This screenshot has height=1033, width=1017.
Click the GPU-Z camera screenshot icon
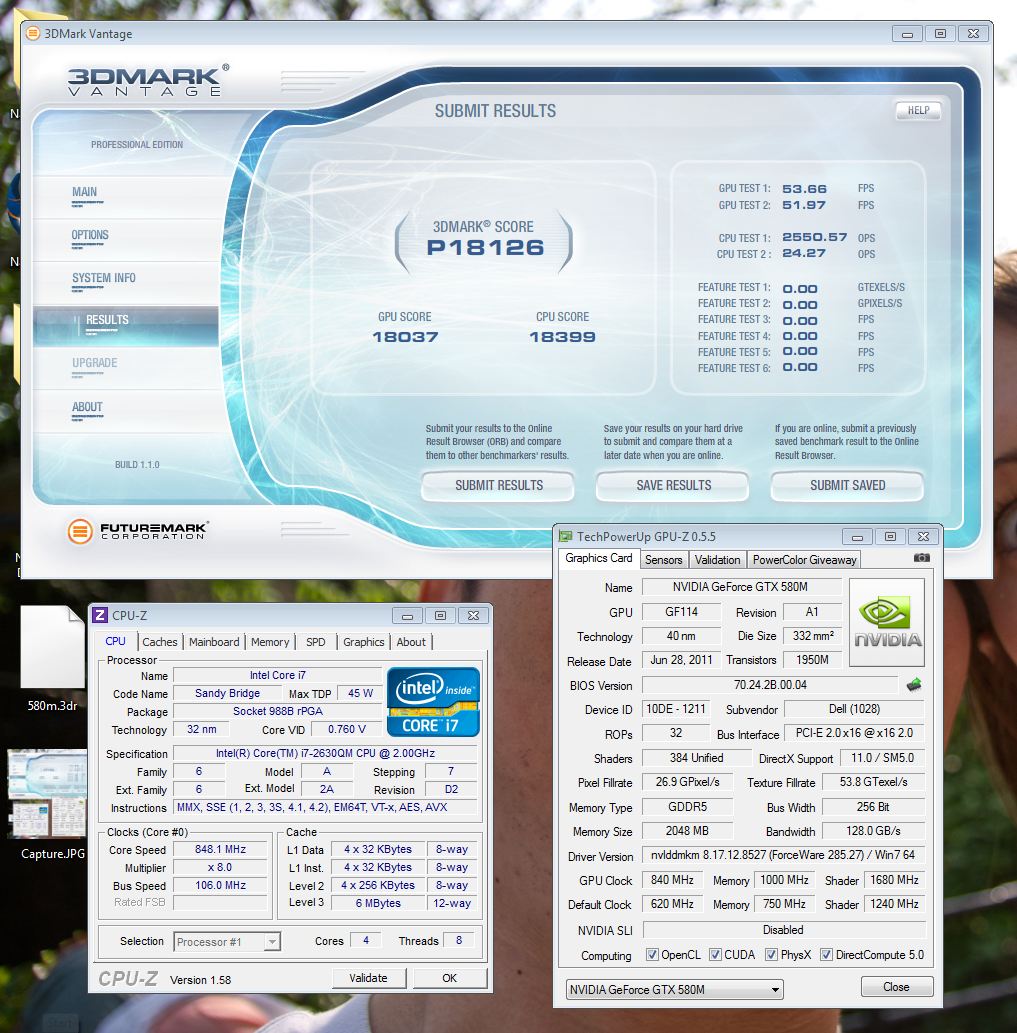pos(921,558)
